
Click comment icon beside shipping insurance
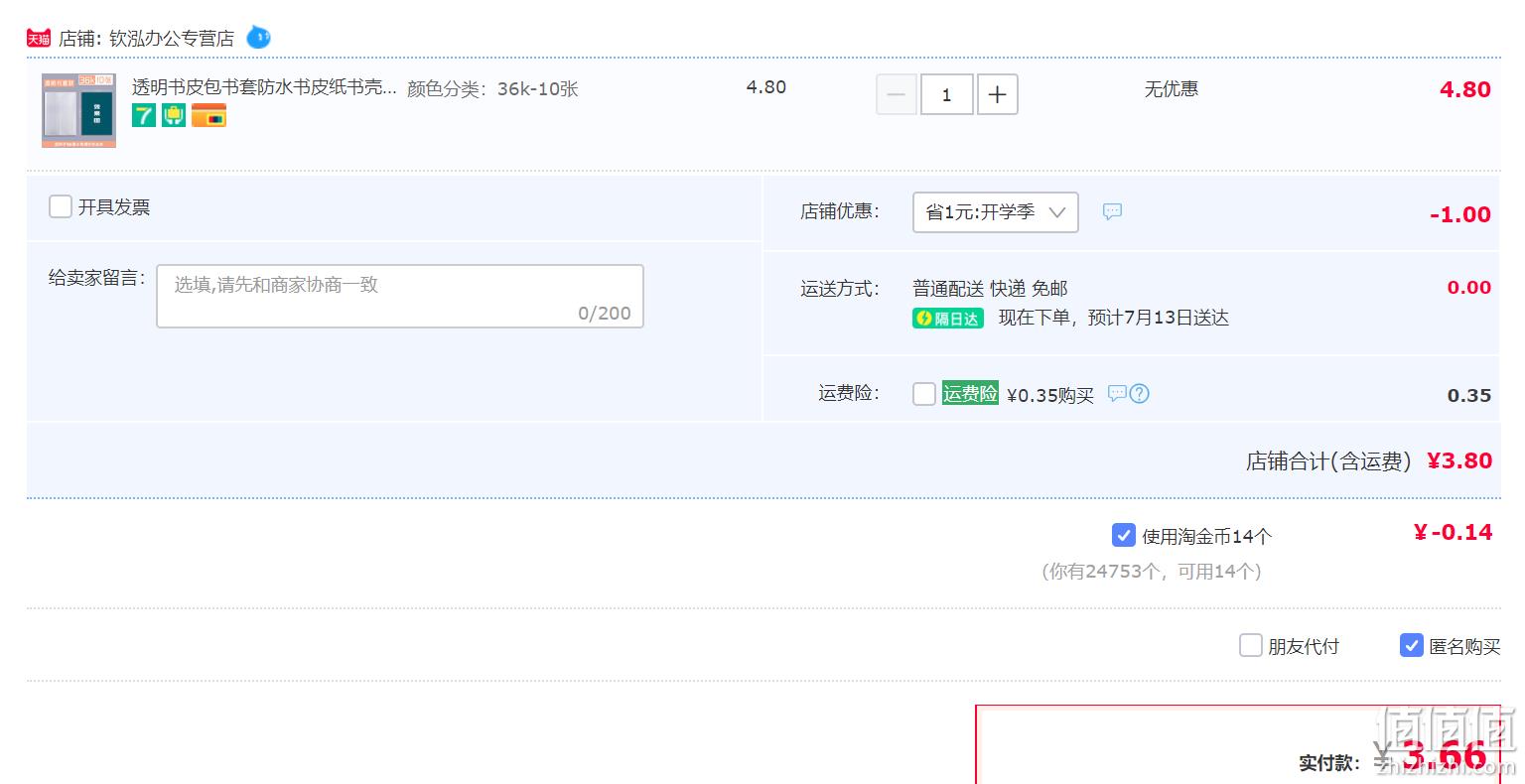pyautogui.click(x=1117, y=393)
